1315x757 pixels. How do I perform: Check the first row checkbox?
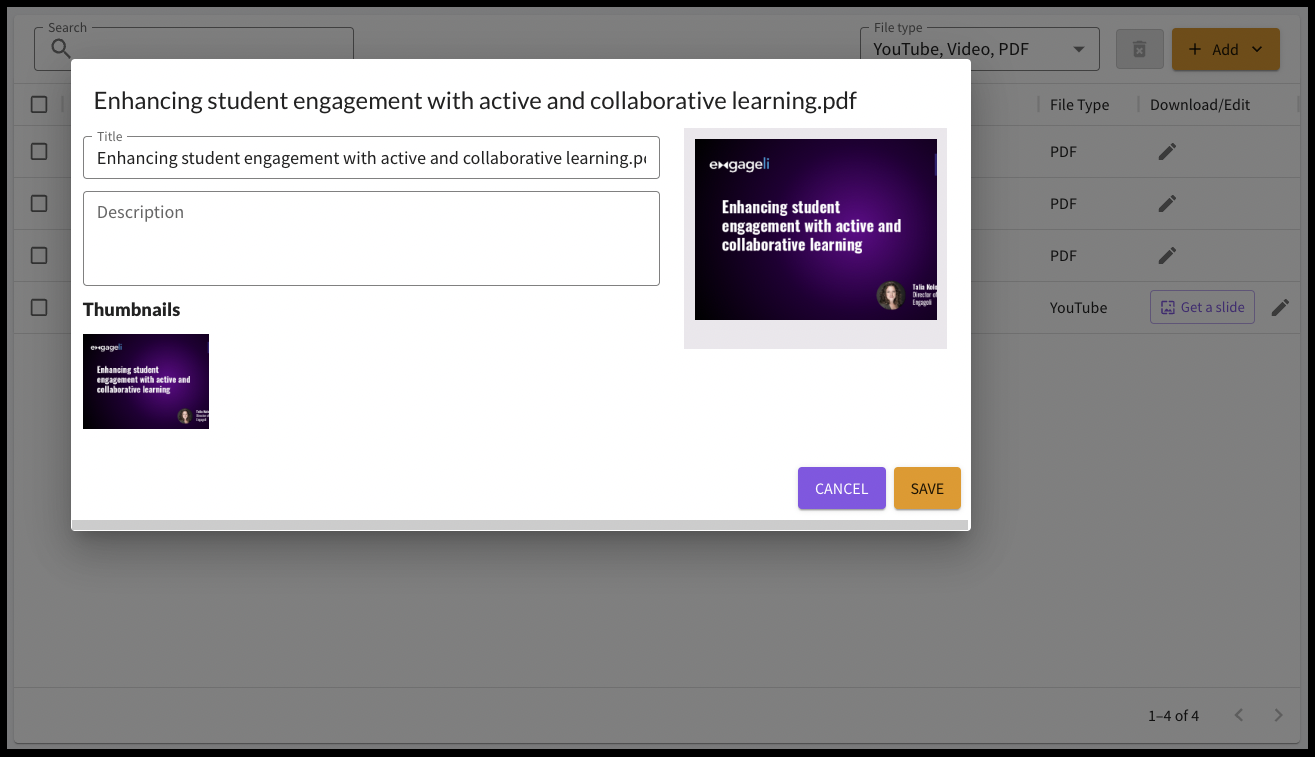[x=39, y=151]
